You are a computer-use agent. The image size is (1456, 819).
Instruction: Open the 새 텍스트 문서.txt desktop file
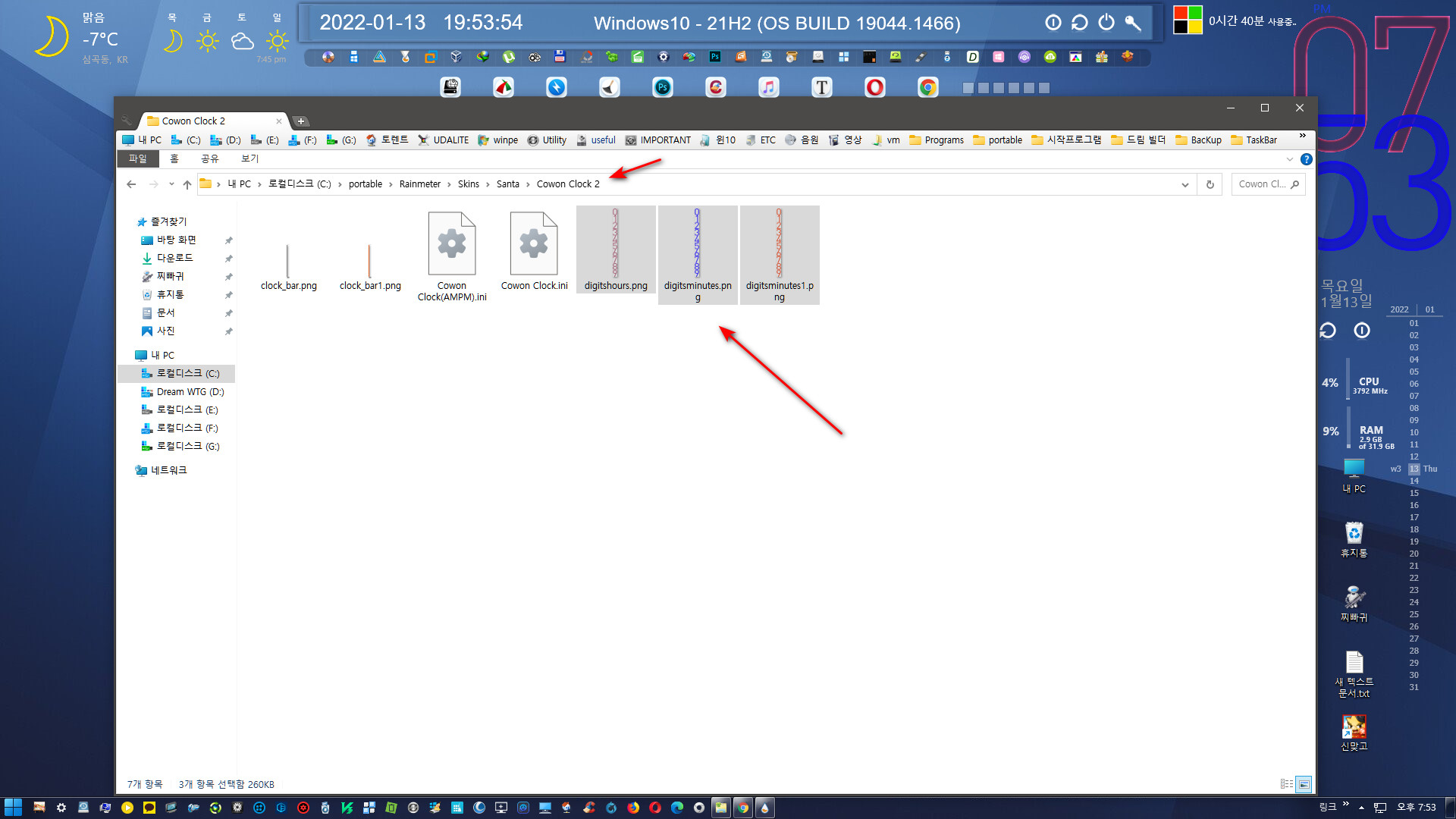[x=1354, y=674]
